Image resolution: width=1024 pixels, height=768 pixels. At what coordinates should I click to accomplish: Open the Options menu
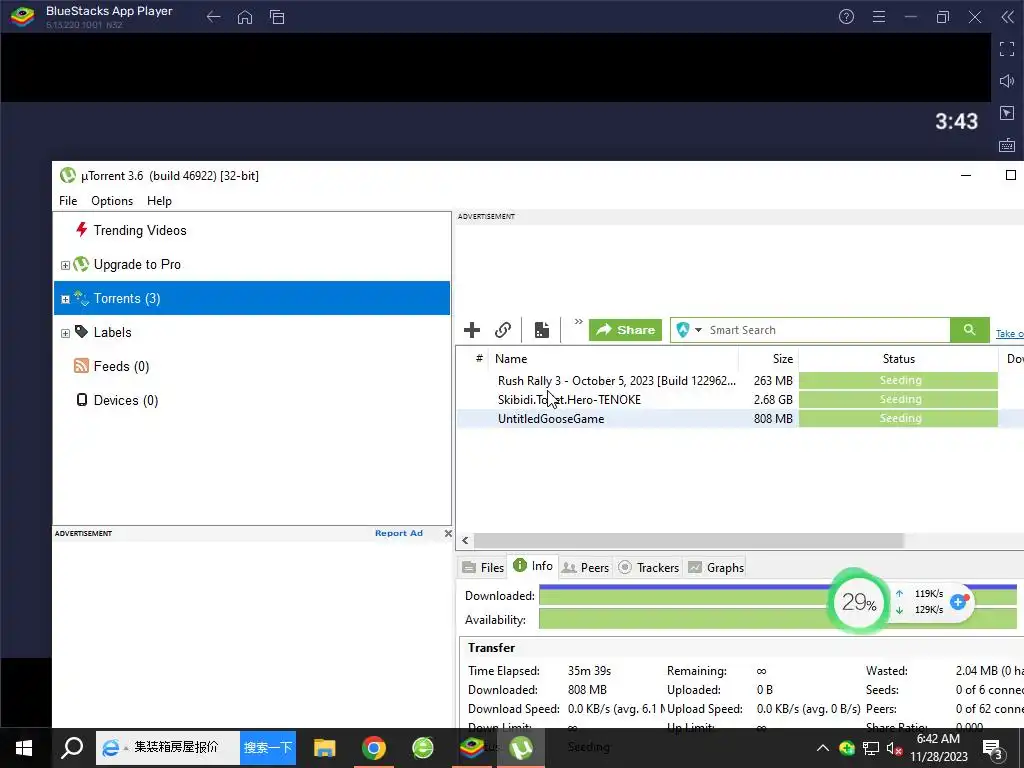coord(112,200)
